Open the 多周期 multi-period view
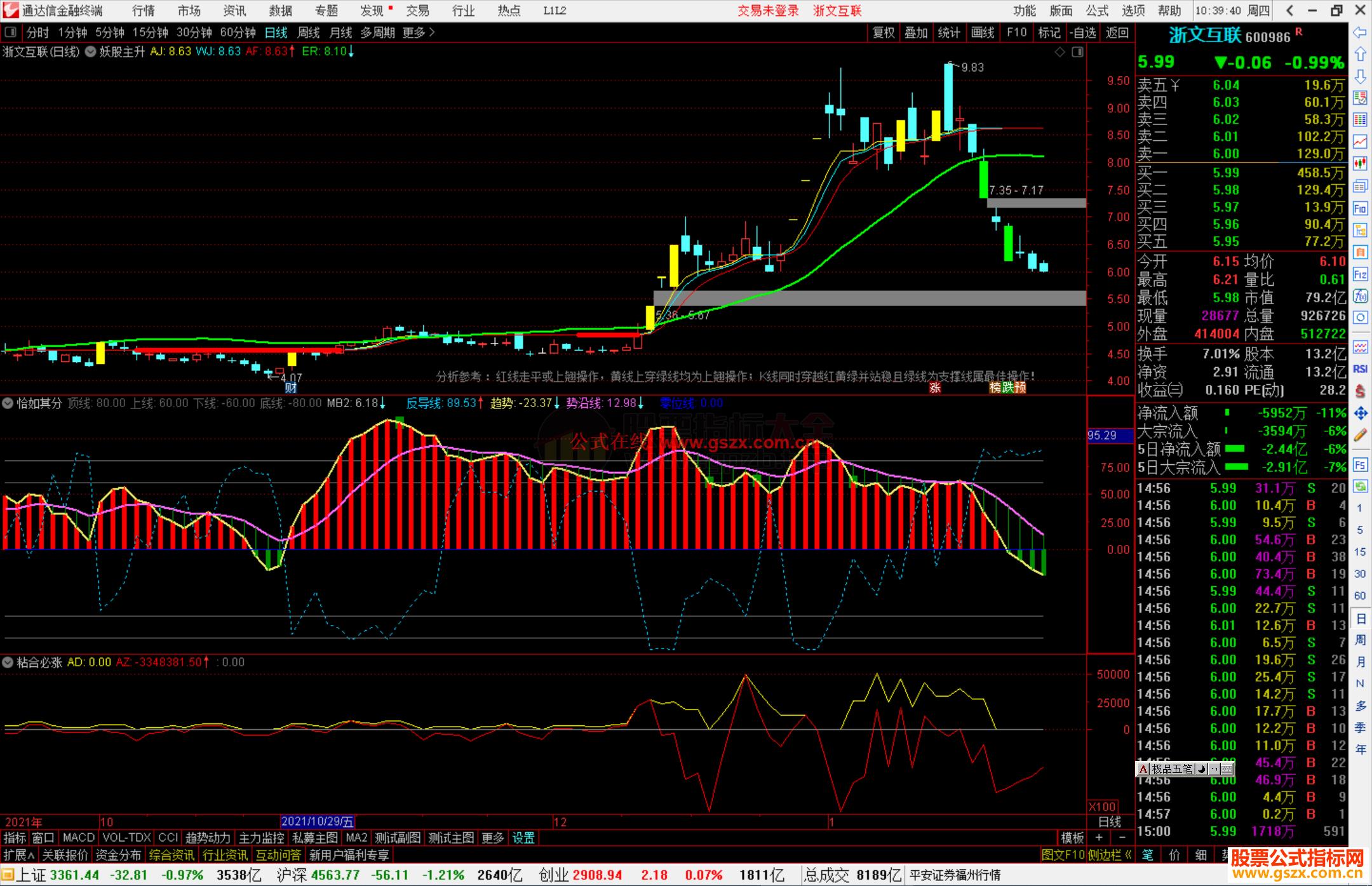1372x886 pixels. coord(378,32)
